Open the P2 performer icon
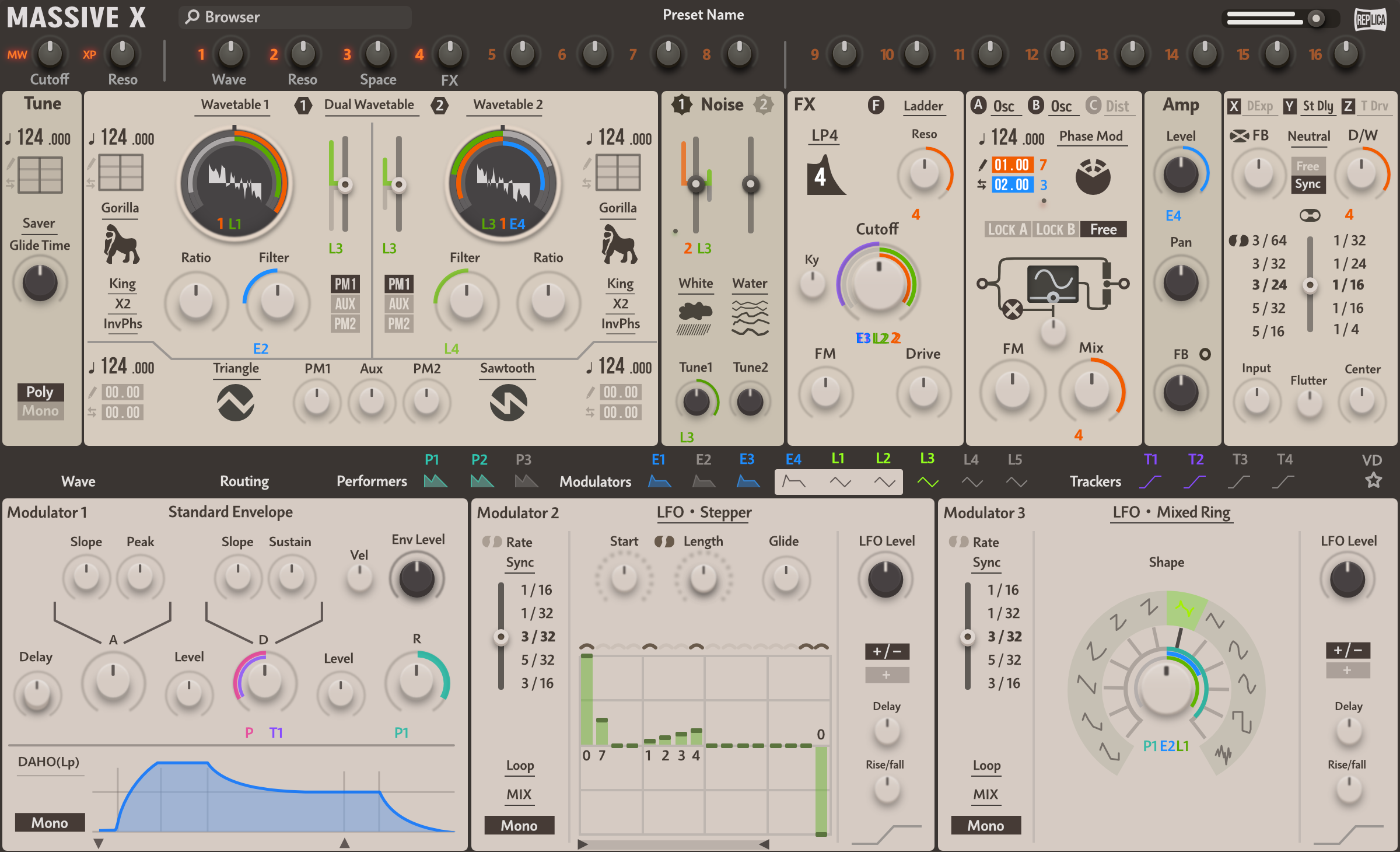The image size is (1400, 852). click(x=482, y=481)
